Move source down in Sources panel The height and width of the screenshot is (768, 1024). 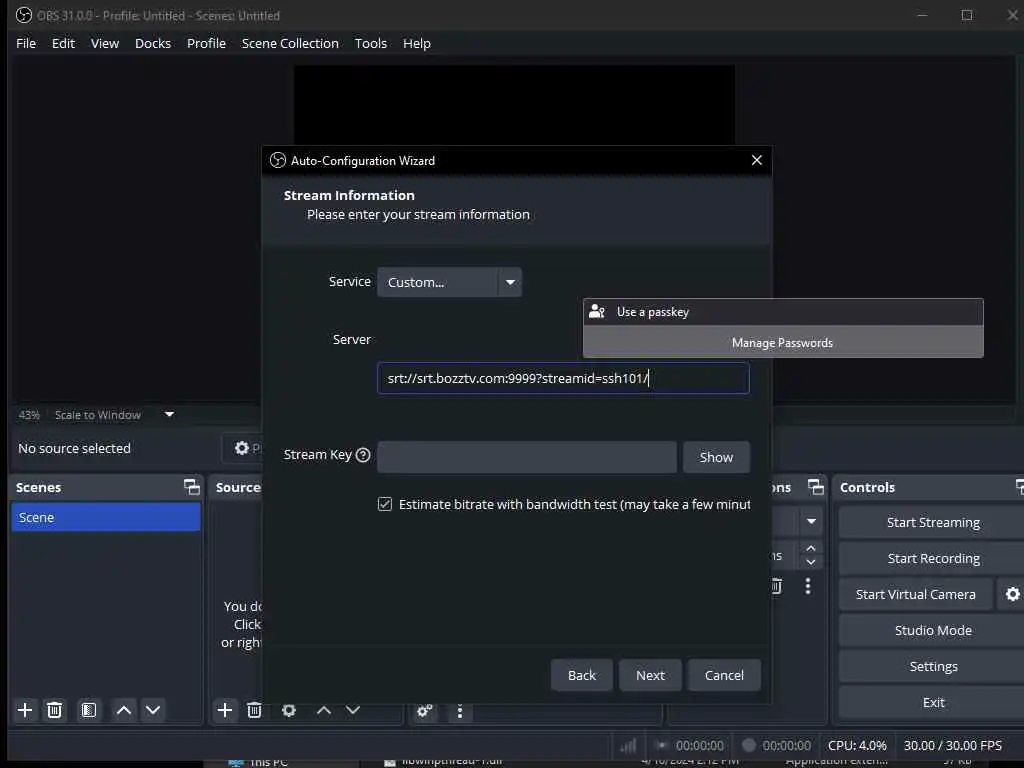pos(353,710)
